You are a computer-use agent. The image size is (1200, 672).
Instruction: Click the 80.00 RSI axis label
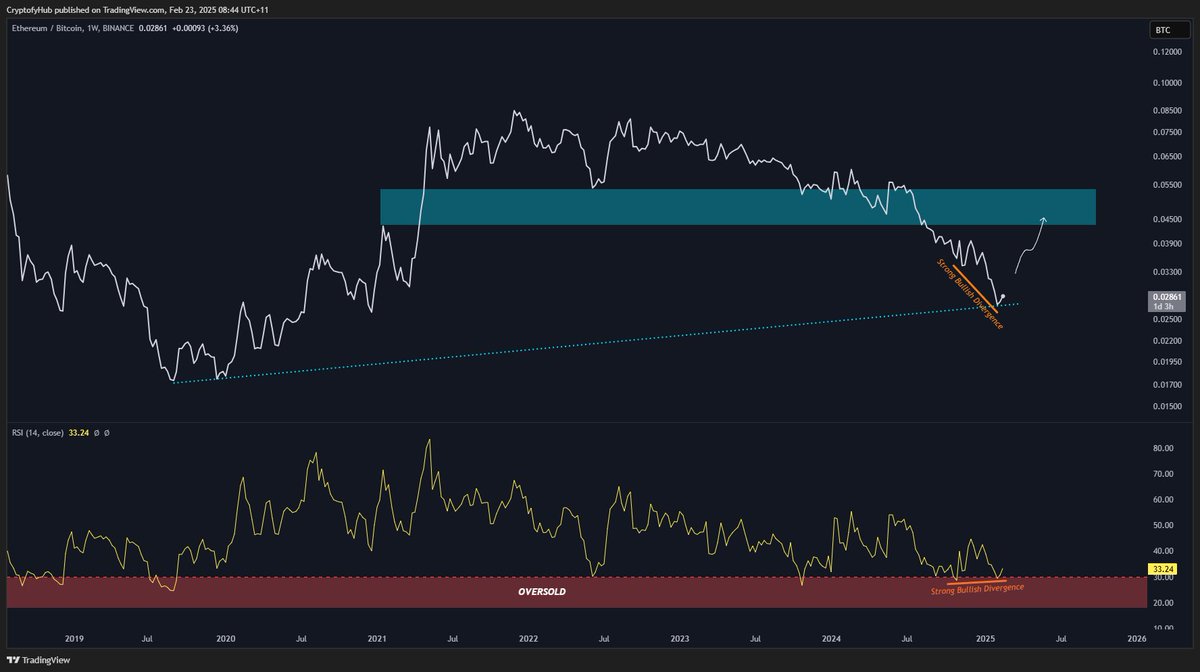1163,449
